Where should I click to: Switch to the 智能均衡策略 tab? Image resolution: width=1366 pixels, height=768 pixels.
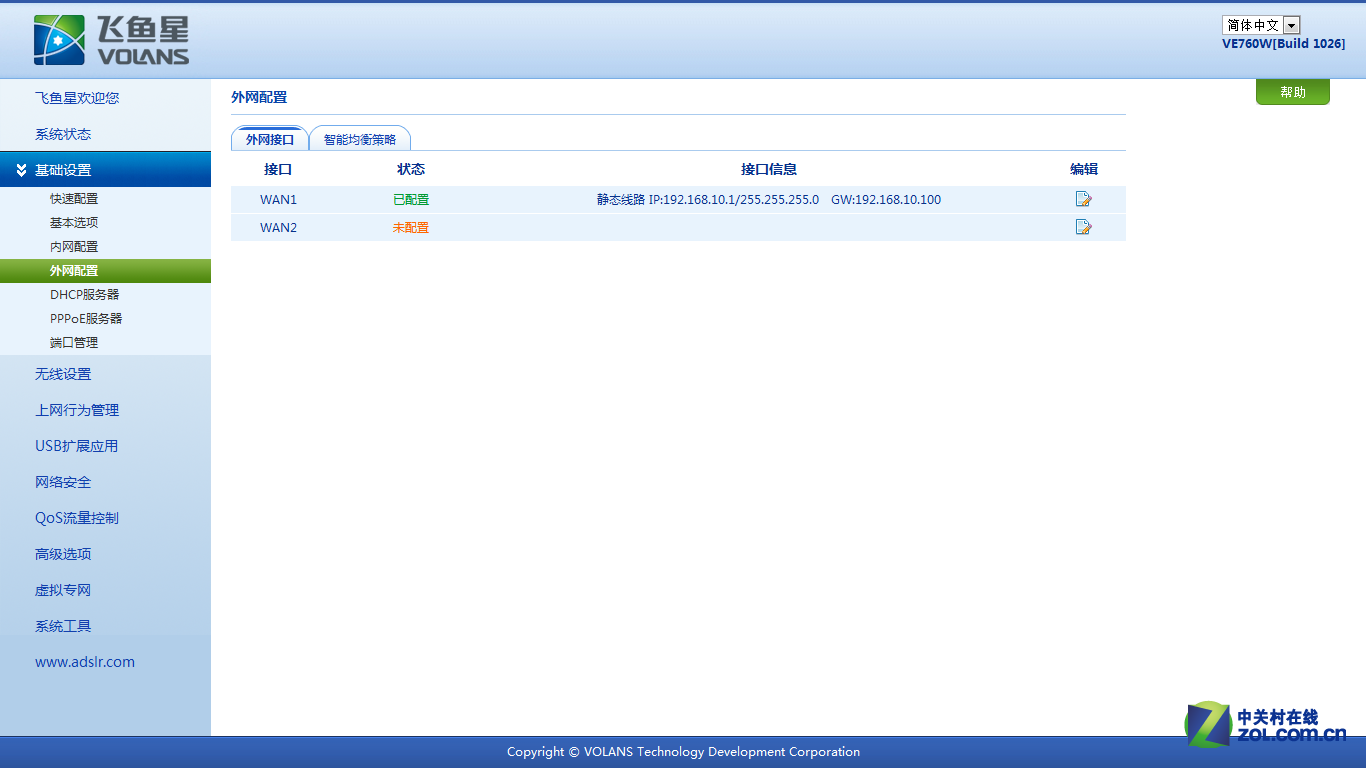[x=360, y=139]
